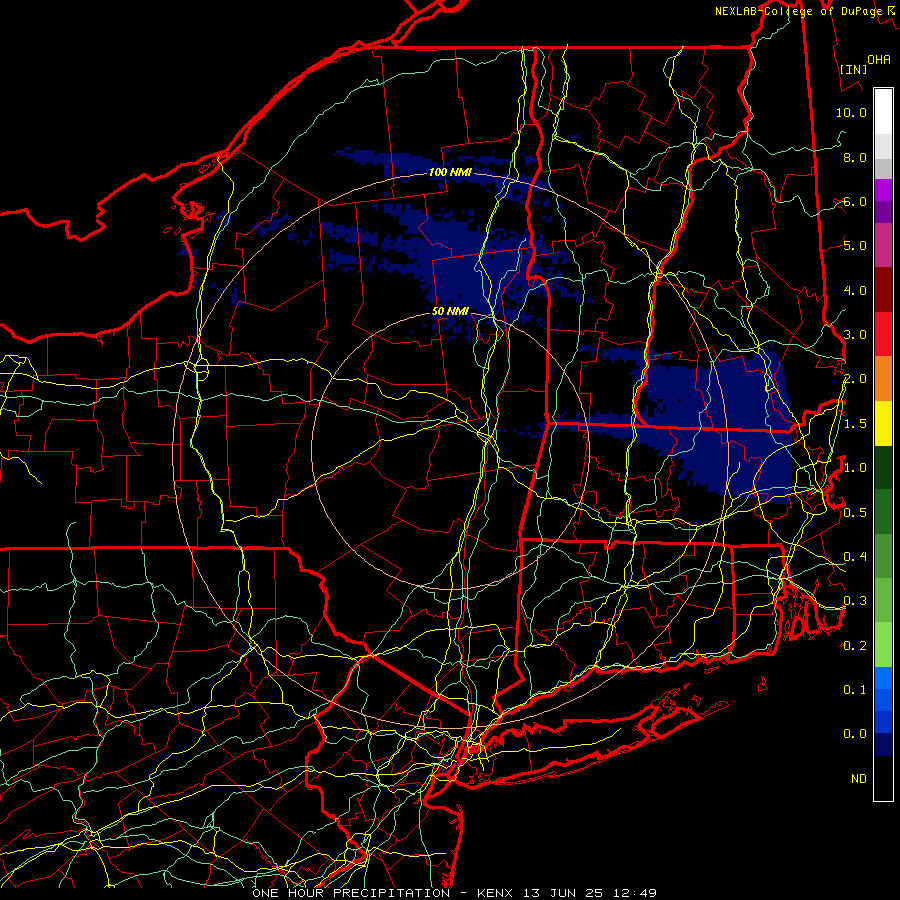Image resolution: width=900 pixels, height=900 pixels.
Task: Click the 50 NMI range ring label
Action: point(450,311)
